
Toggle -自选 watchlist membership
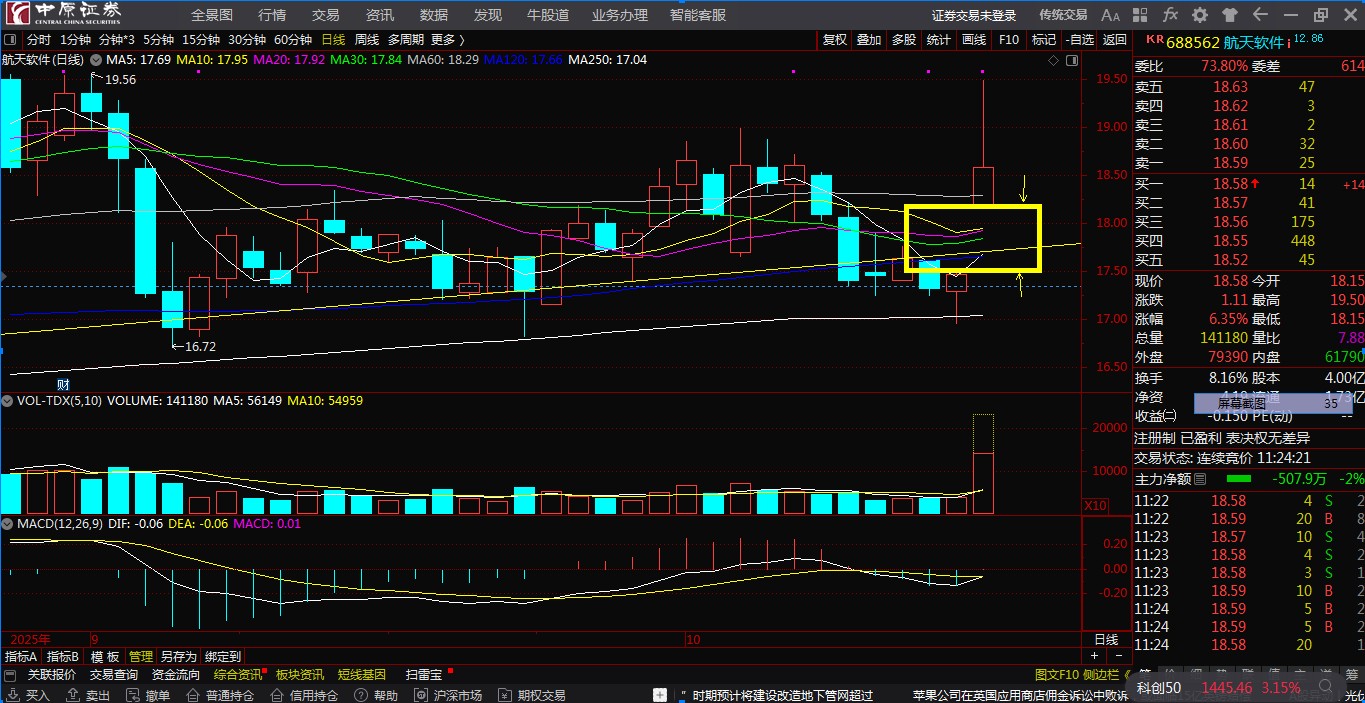pyautogui.click(x=1079, y=40)
